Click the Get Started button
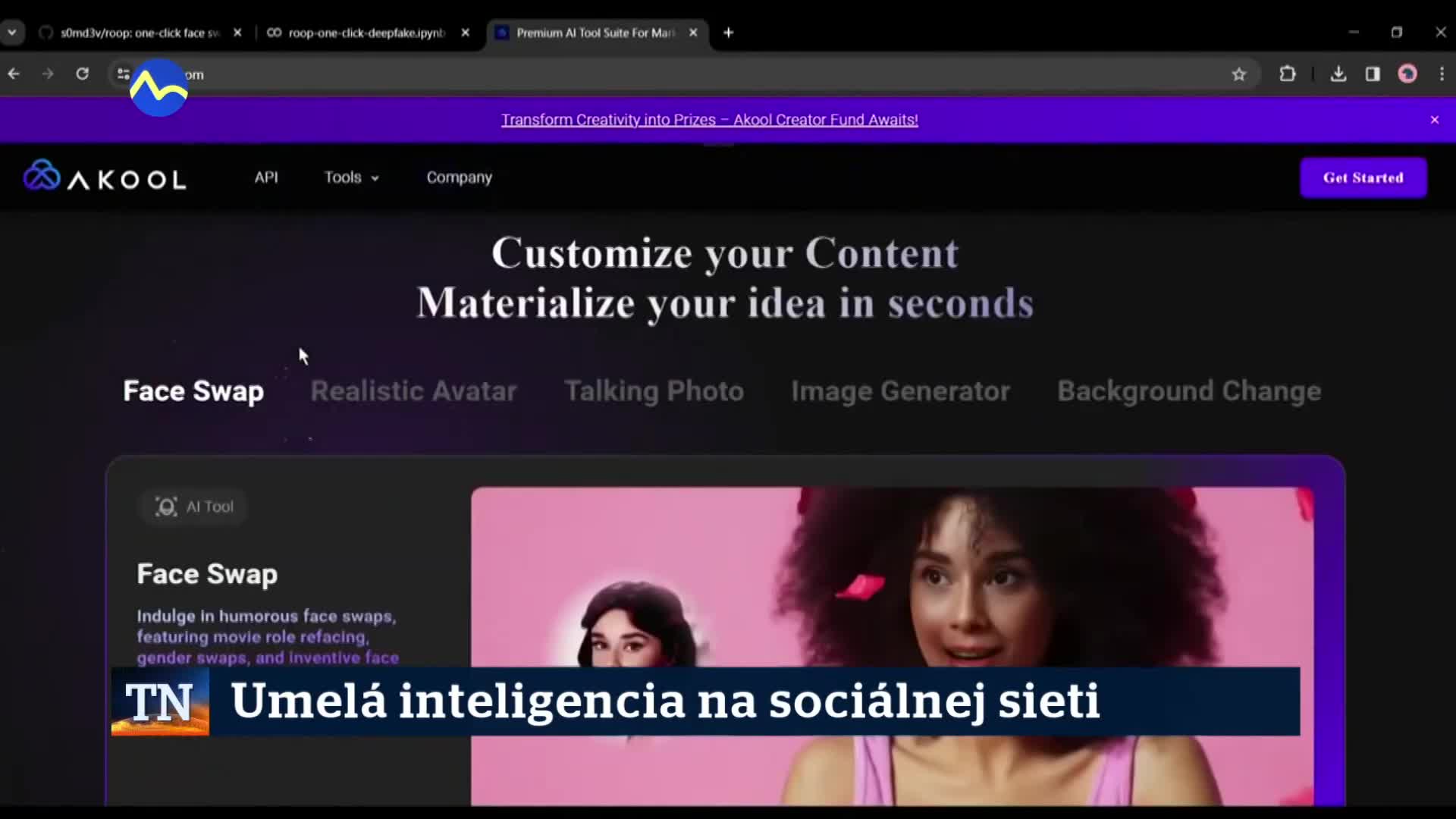 click(x=1363, y=178)
